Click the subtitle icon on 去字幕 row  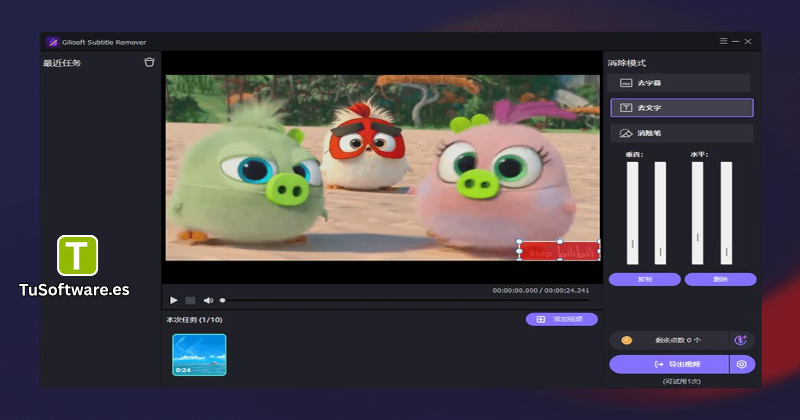click(x=626, y=83)
